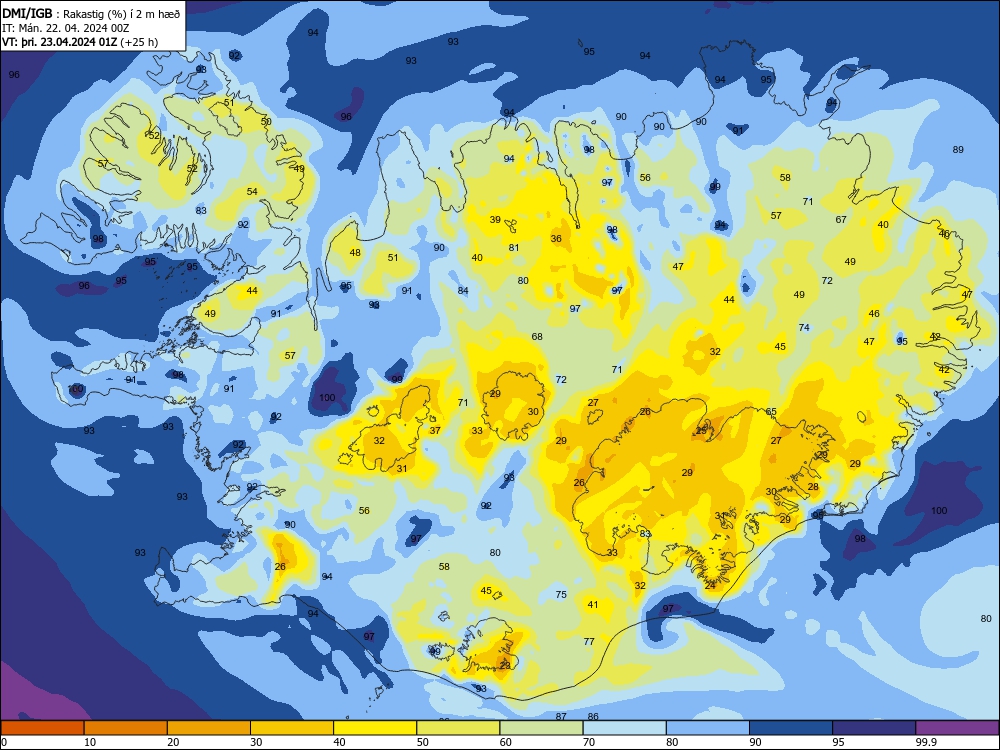
Task: Click the map value 65
Action: [x=771, y=412]
